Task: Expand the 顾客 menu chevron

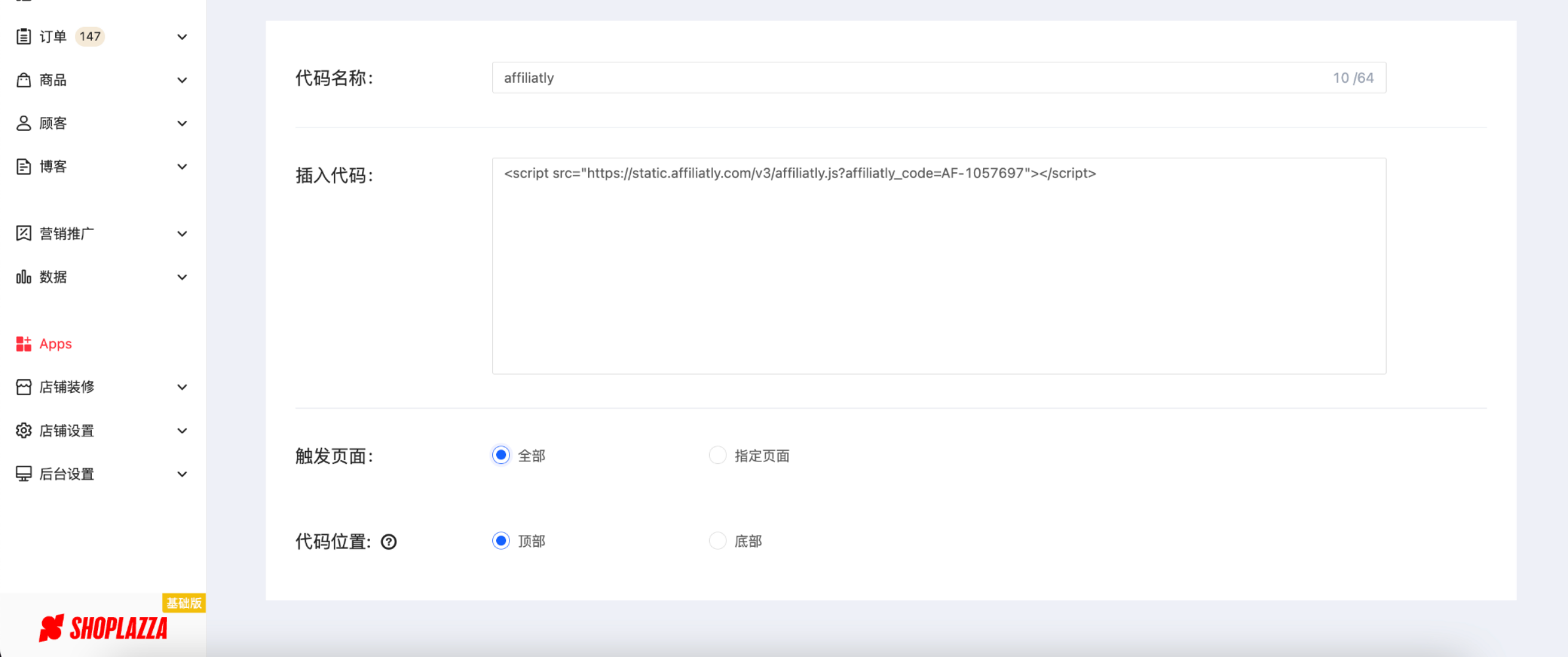Action: pos(182,123)
